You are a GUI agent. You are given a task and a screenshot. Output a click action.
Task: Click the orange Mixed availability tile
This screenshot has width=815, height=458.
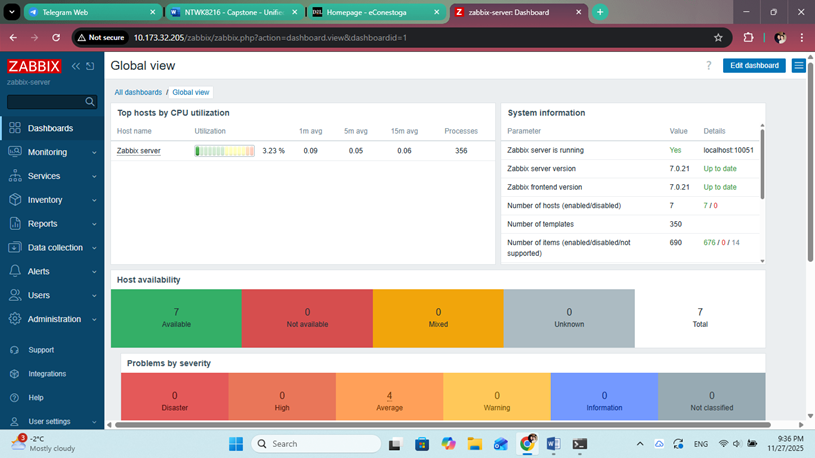(438, 318)
